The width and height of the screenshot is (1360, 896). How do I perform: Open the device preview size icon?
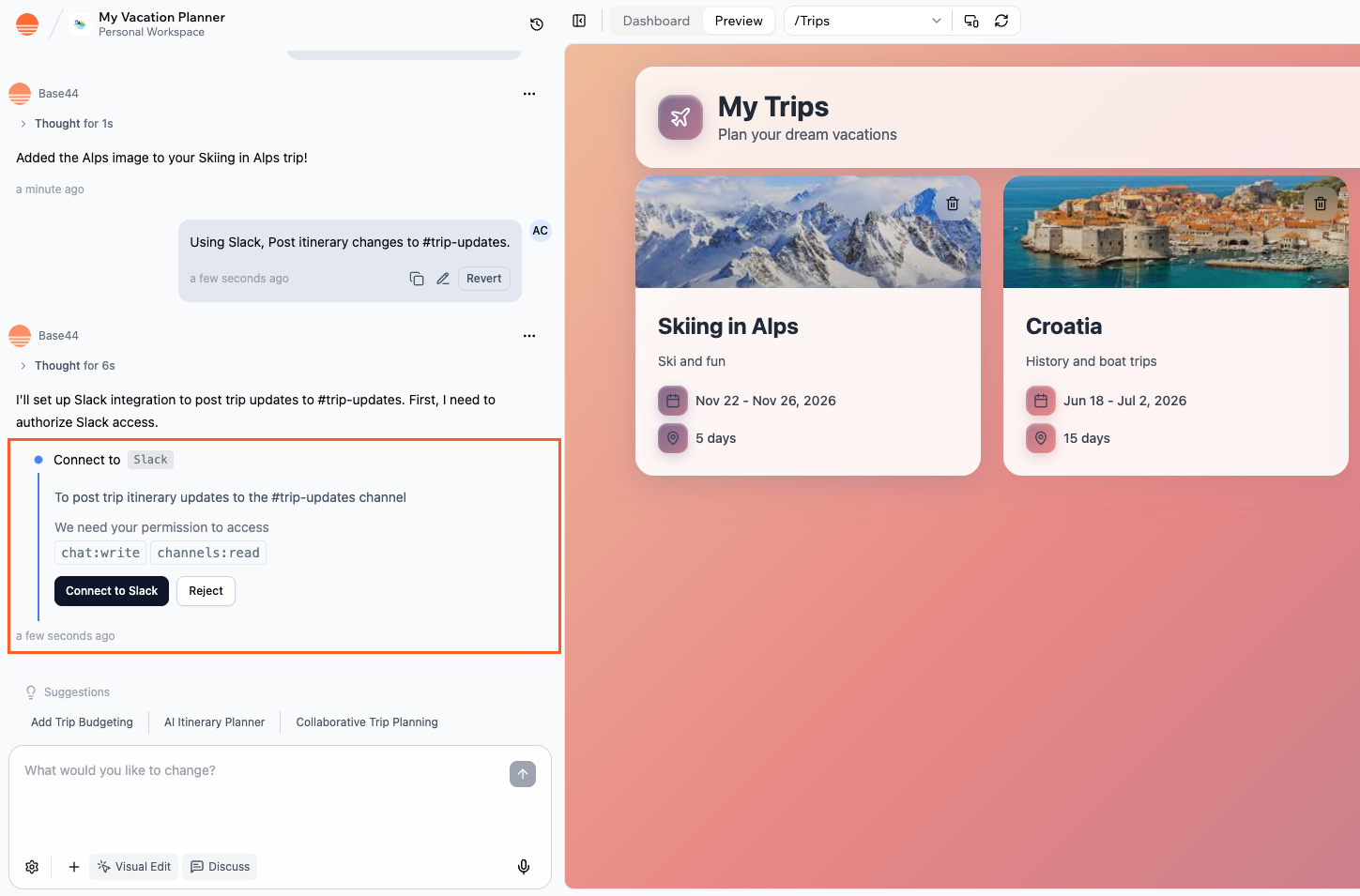[x=970, y=20]
